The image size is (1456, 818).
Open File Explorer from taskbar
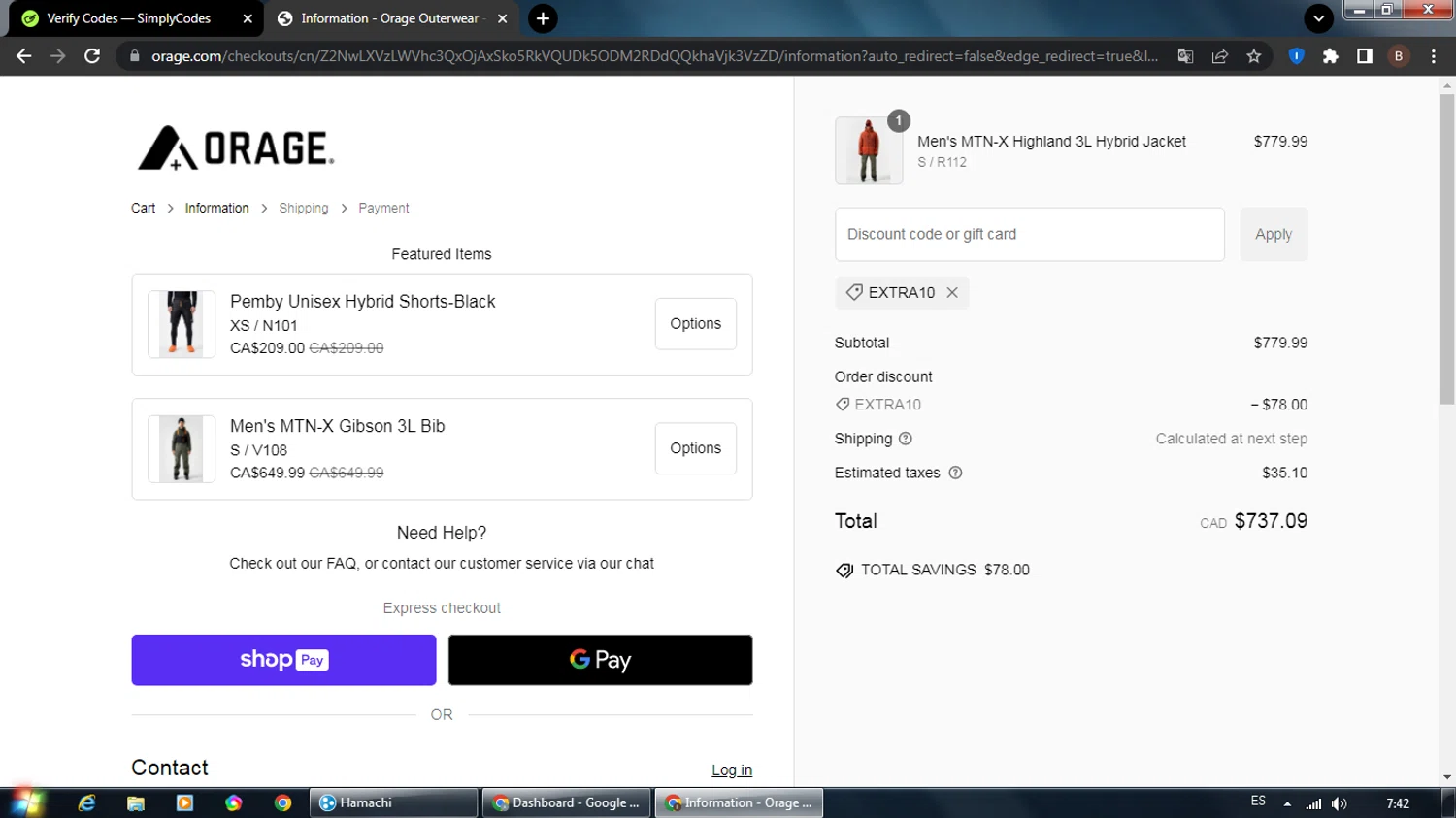[x=136, y=802]
